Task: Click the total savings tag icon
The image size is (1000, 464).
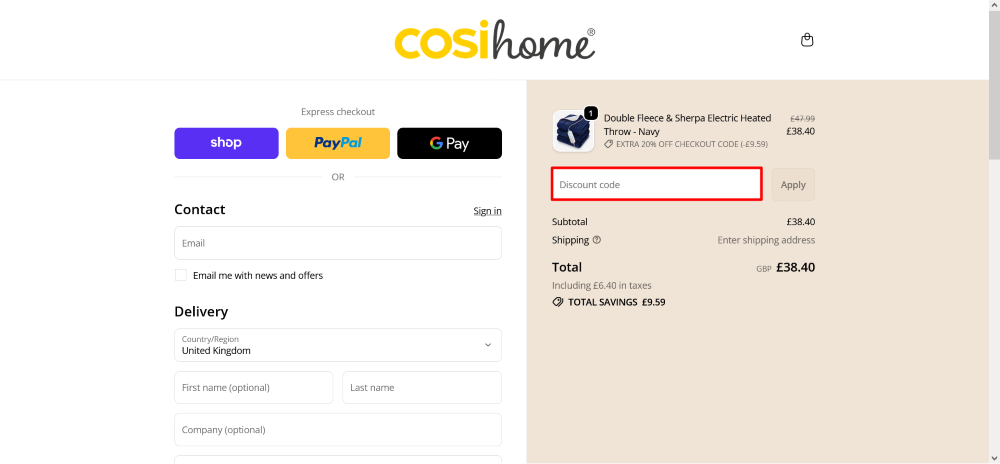Action: click(557, 302)
